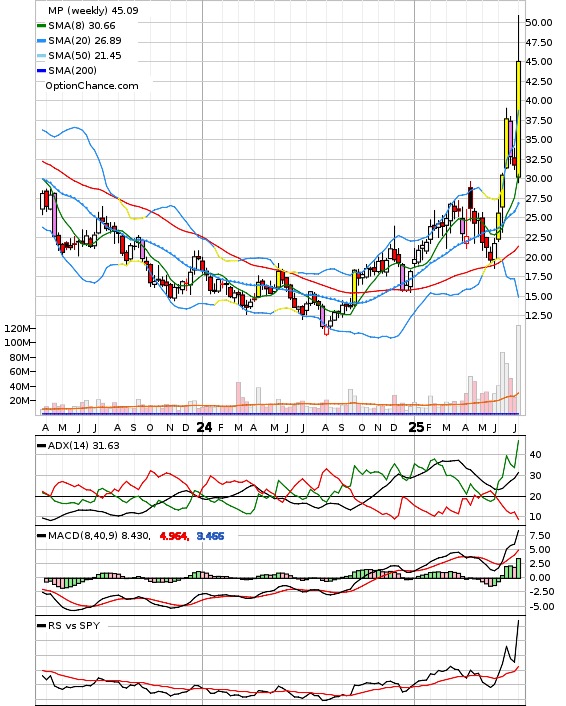Click the light-blue SMA(50) legend swatch
Viewport: 566px width, 706px height.
coord(41,56)
